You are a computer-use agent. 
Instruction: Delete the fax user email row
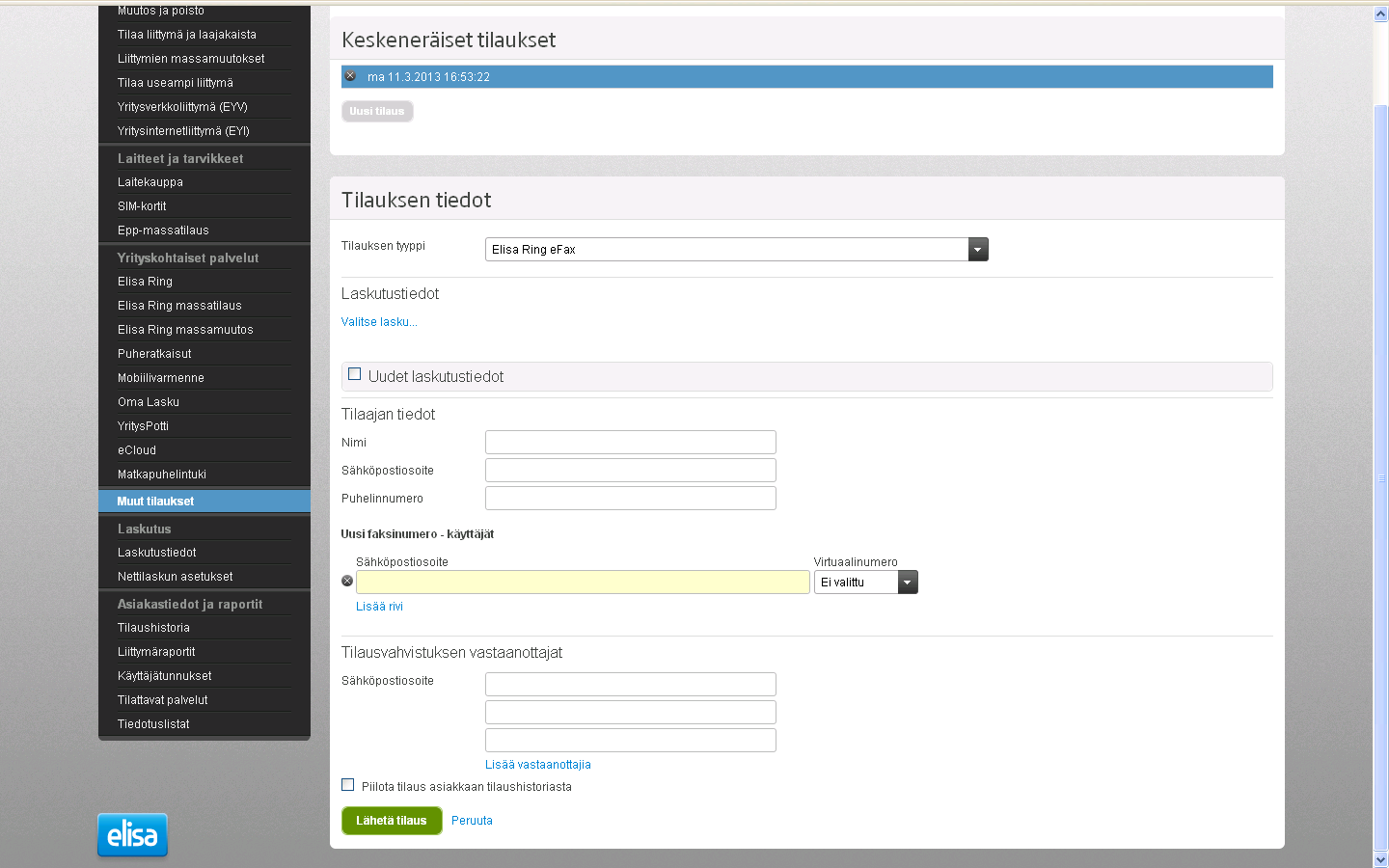click(347, 581)
